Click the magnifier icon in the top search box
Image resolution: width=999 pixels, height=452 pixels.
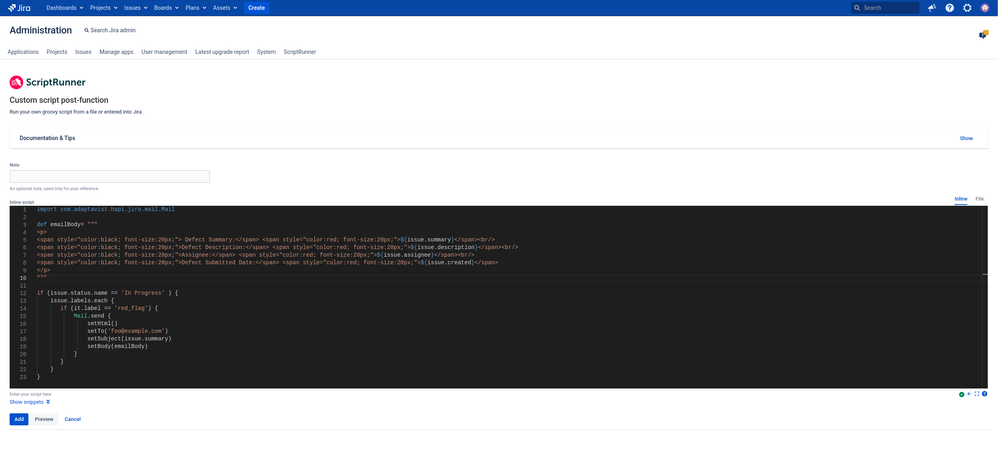(x=858, y=8)
